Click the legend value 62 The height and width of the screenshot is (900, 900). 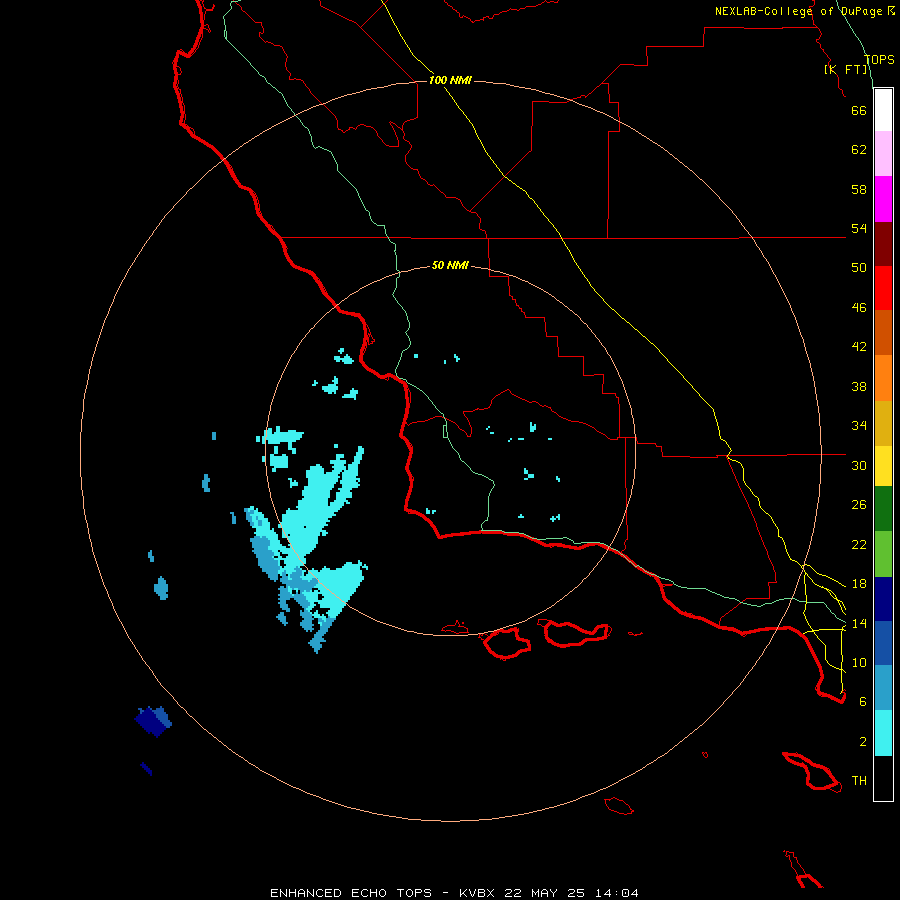[859, 150]
